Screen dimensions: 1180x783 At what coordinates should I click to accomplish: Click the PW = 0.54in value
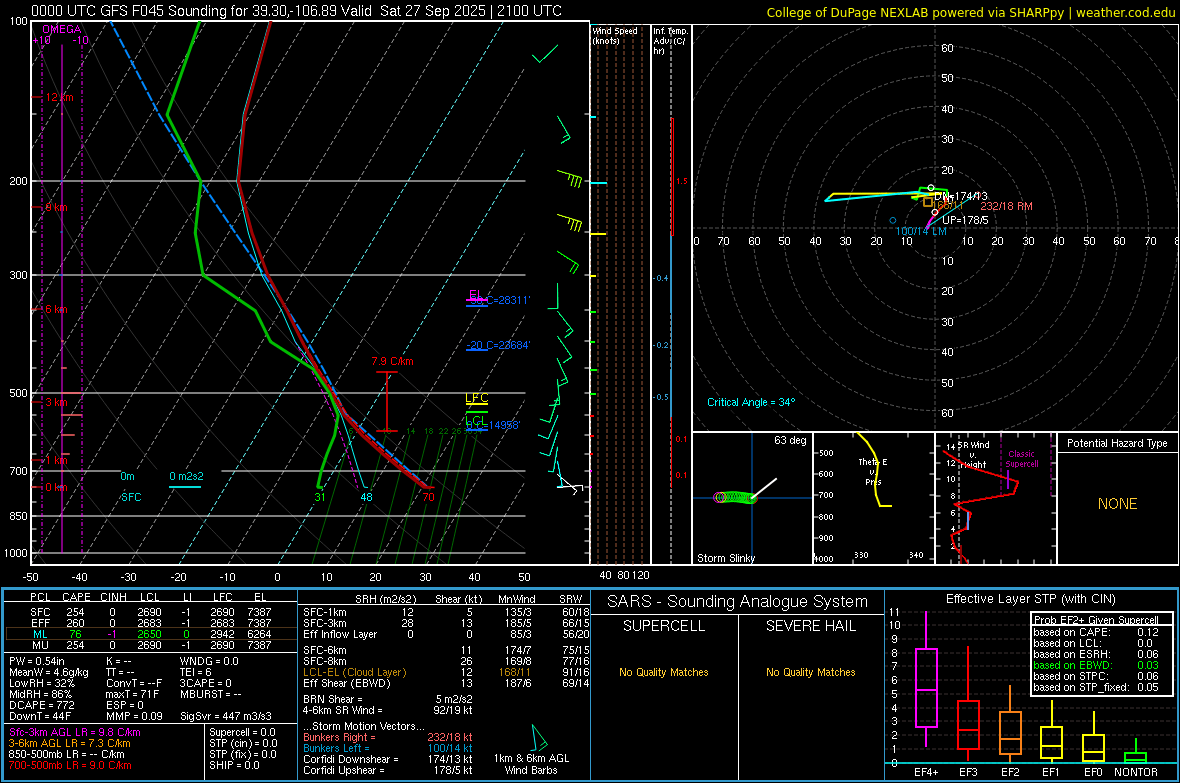point(36,662)
